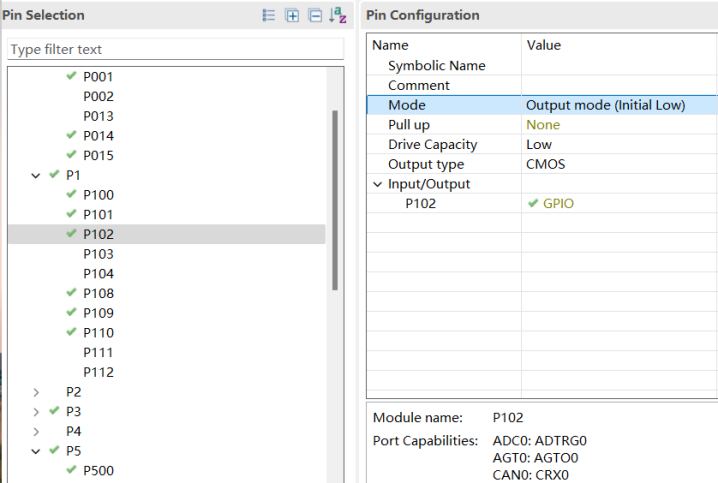The image size is (718, 483).
Task: Select pin P014 in the tree
Action: coord(98,136)
